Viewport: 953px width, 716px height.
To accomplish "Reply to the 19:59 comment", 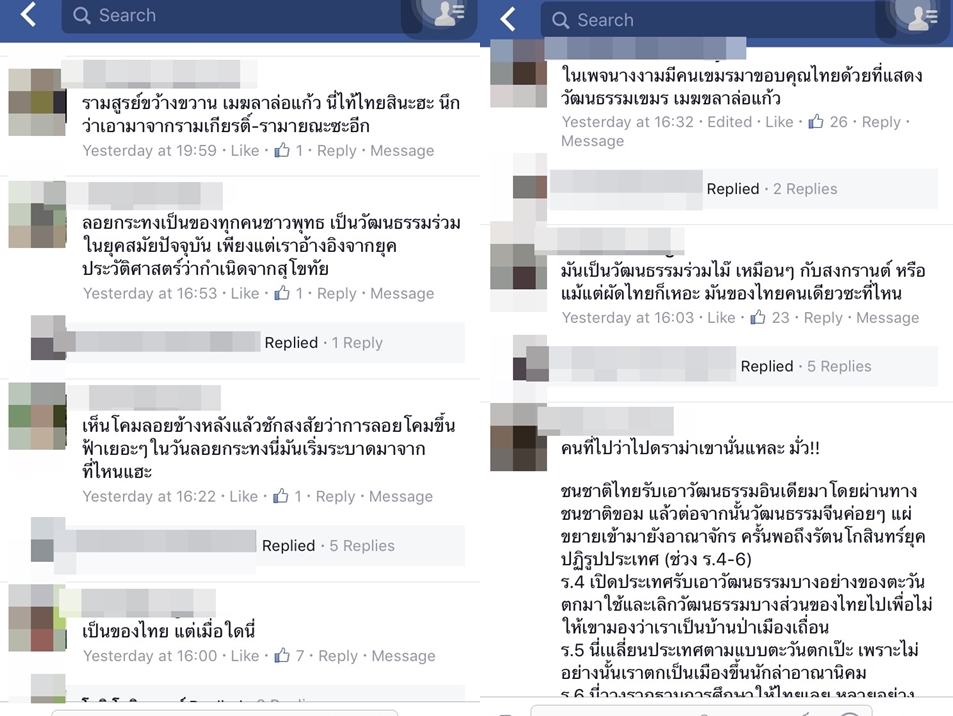I will (x=337, y=151).
